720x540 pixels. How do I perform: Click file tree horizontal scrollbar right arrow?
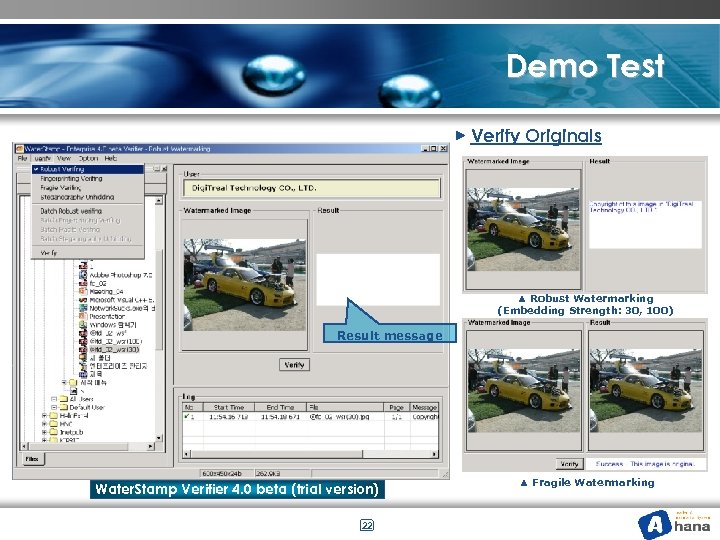151,446
